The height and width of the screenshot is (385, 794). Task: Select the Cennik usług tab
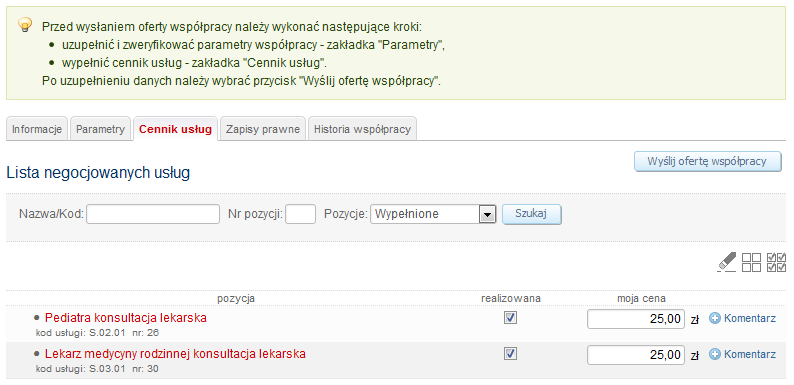click(175, 129)
